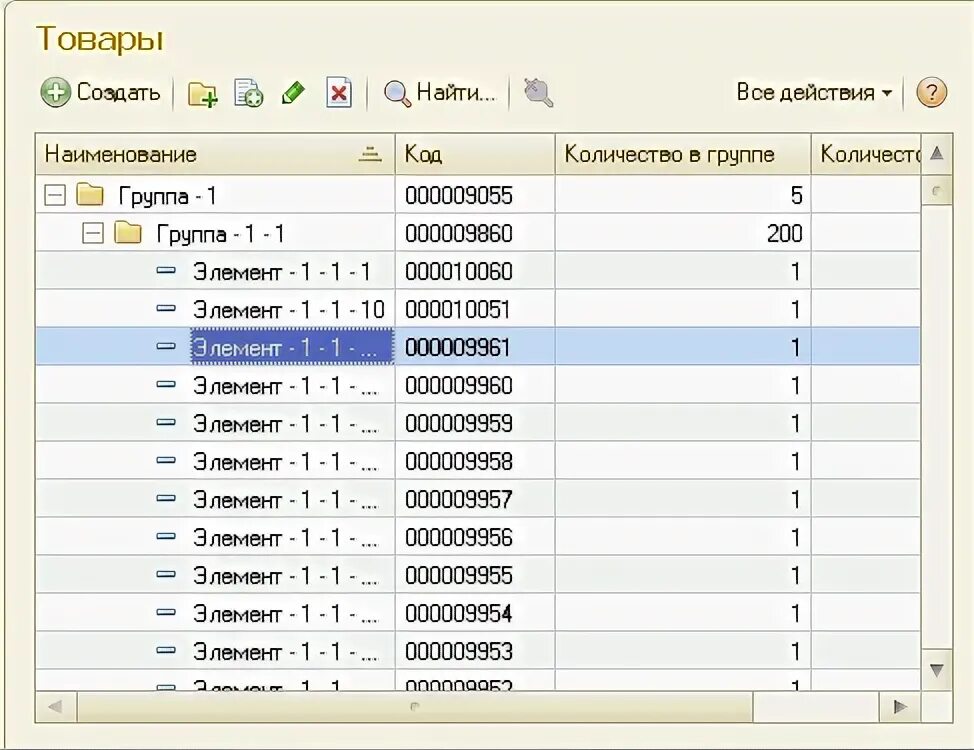This screenshot has height=750, width=974.
Task: Click the vertical scrollbar down arrow
Action: (x=937, y=670)
